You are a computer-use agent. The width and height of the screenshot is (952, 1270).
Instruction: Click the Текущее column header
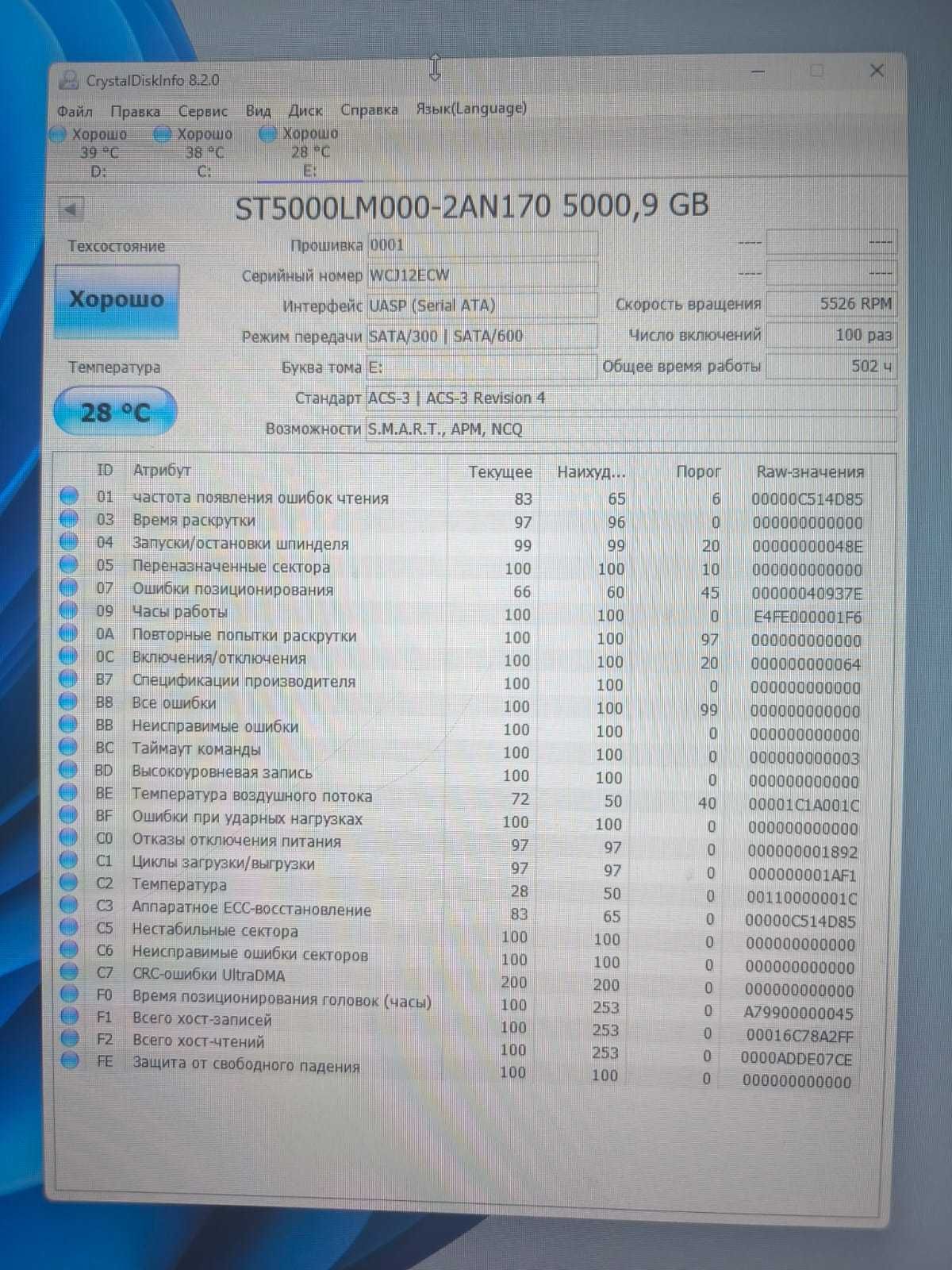click(500, 471)
